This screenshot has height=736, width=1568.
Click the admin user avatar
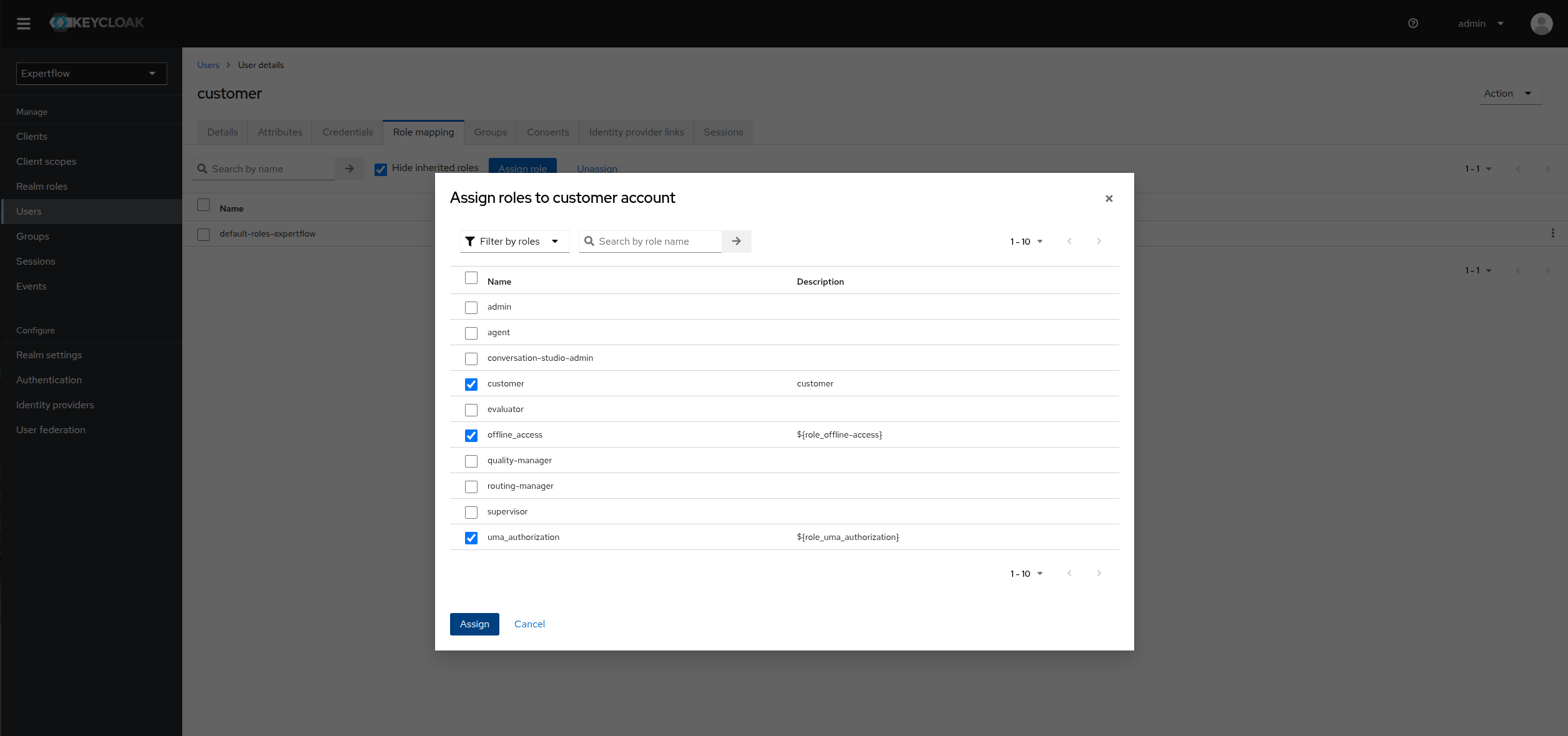coord(1541,24)
